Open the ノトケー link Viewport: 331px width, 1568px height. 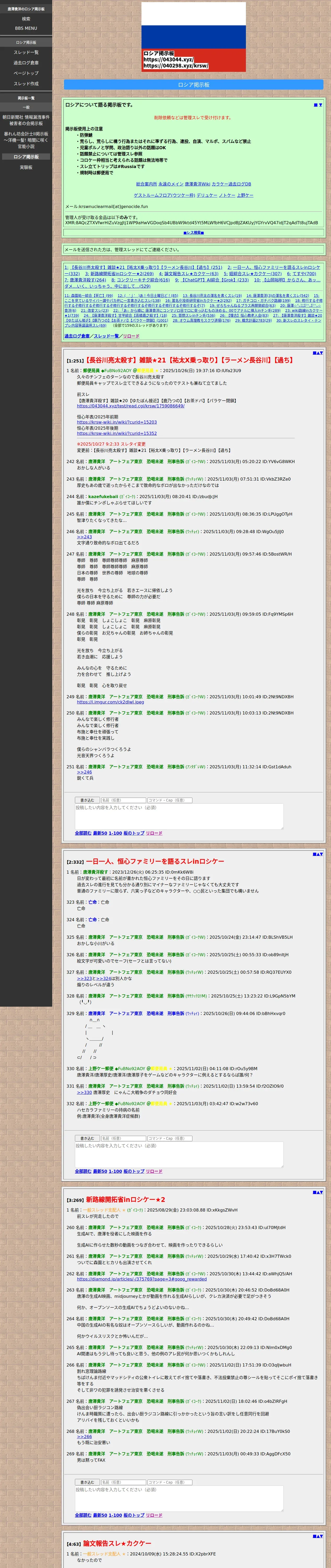click(227, 195)
